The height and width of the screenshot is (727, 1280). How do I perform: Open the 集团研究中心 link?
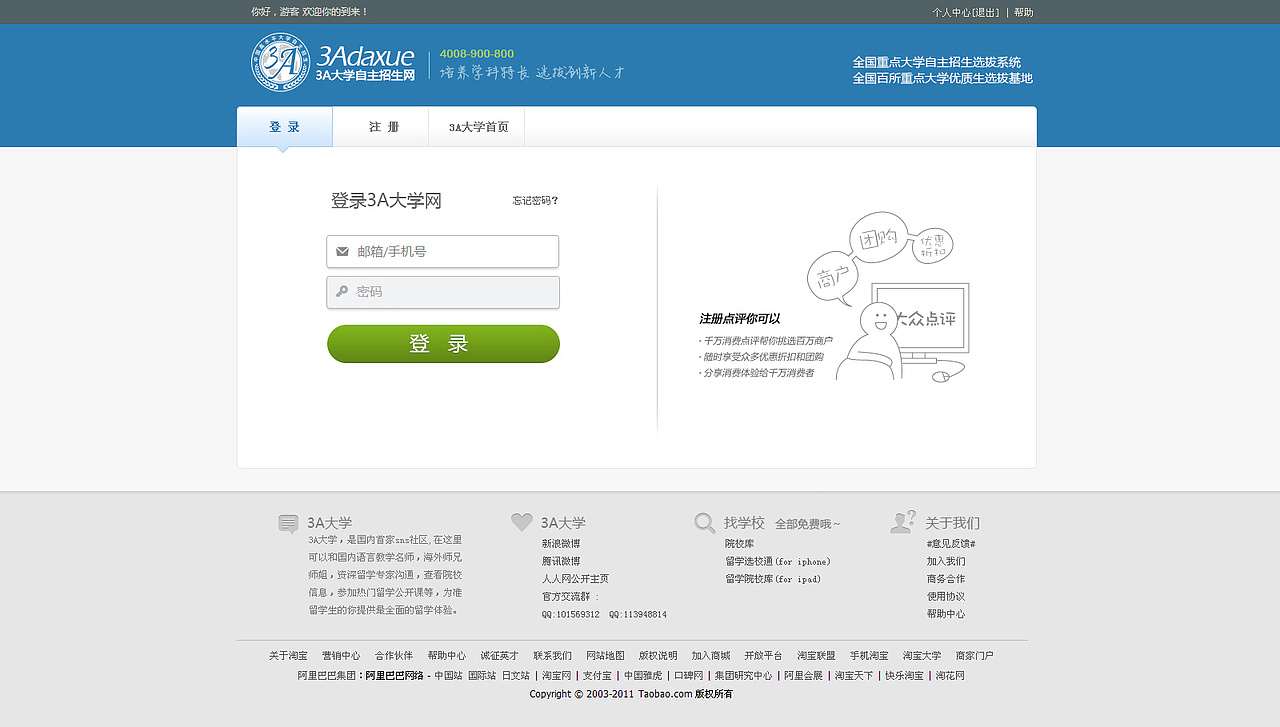pos(743,676)
